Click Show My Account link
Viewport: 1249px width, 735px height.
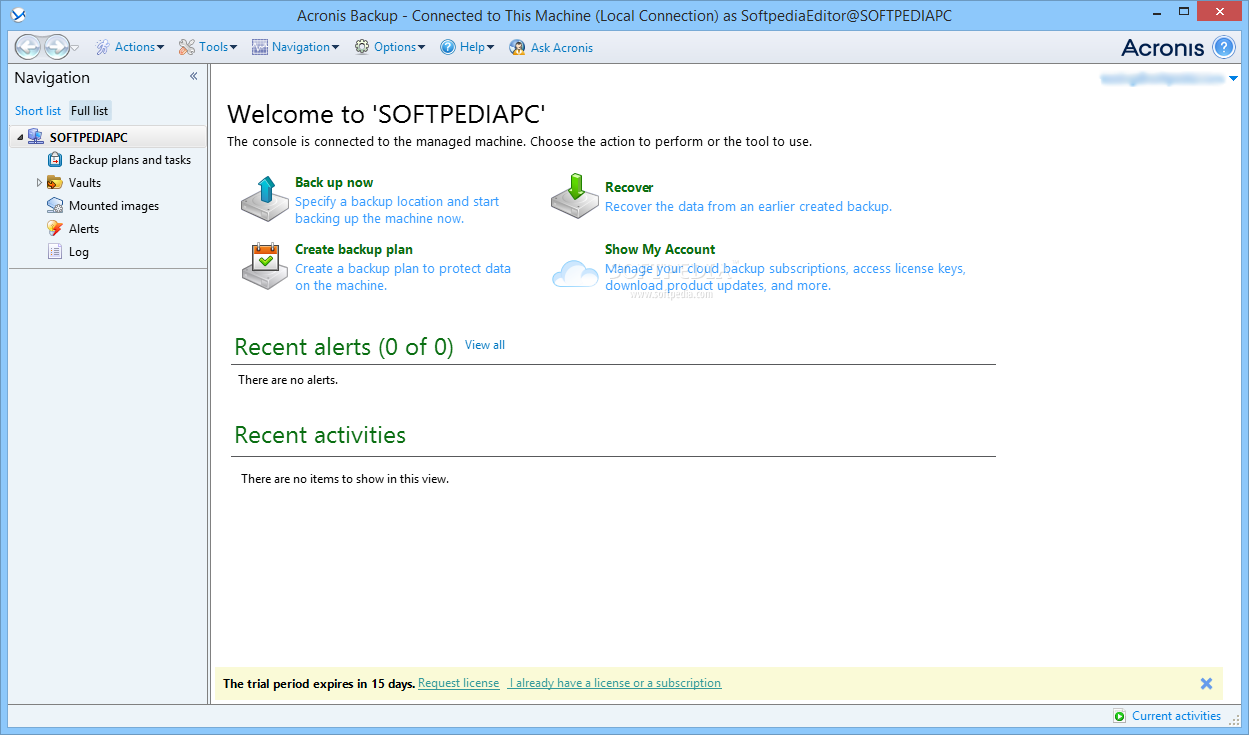coord(660,250)
